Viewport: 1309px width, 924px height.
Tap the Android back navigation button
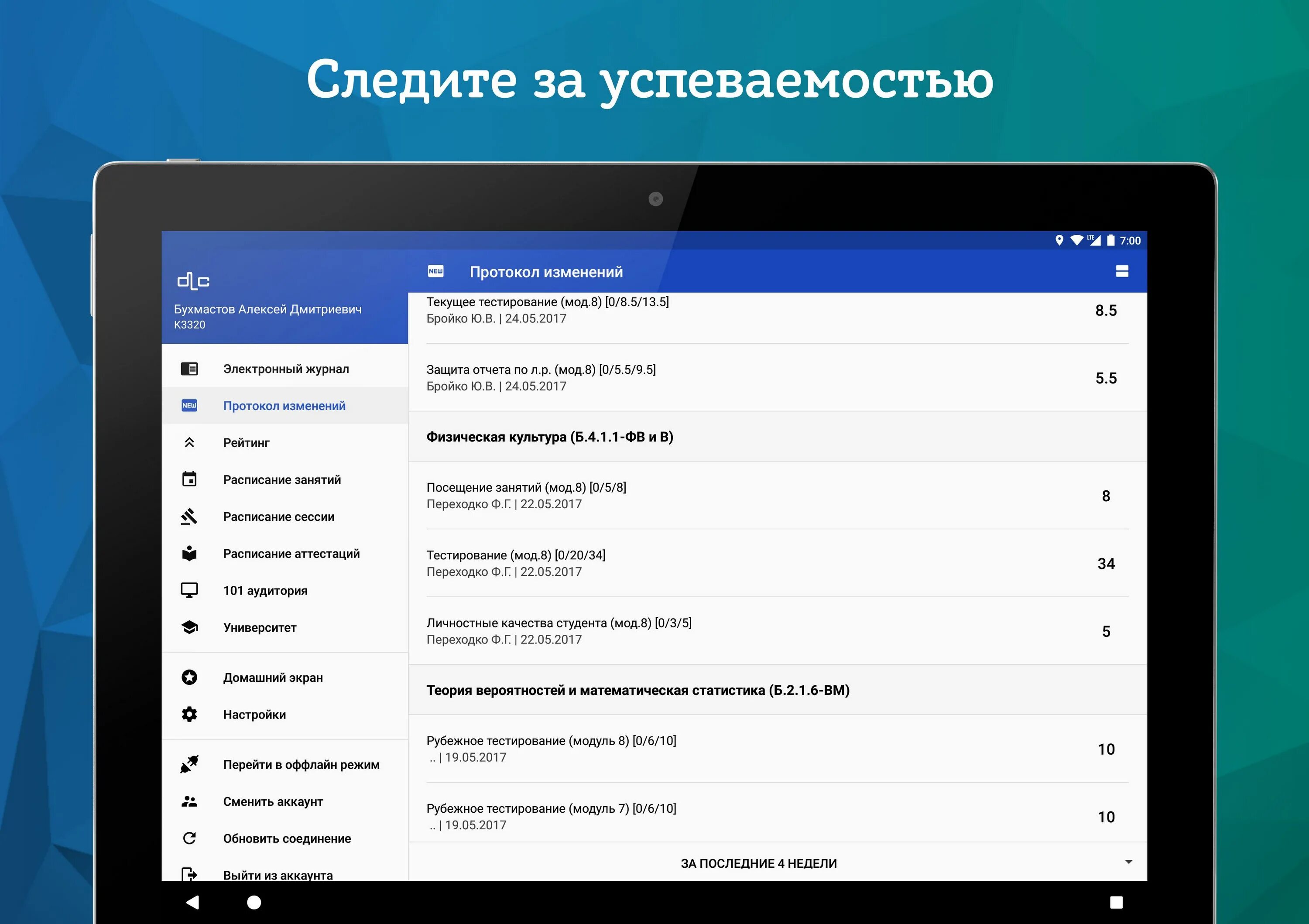click(x=193, y=902)
